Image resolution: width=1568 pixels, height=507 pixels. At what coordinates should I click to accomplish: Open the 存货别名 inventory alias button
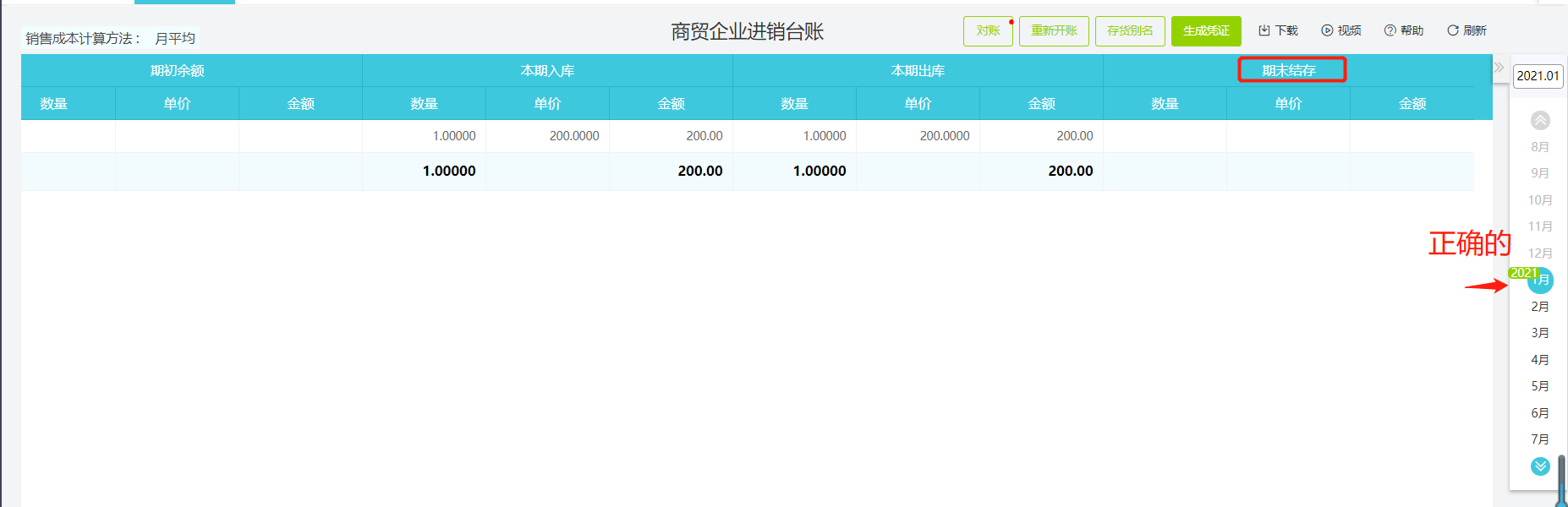point(1130,31)
